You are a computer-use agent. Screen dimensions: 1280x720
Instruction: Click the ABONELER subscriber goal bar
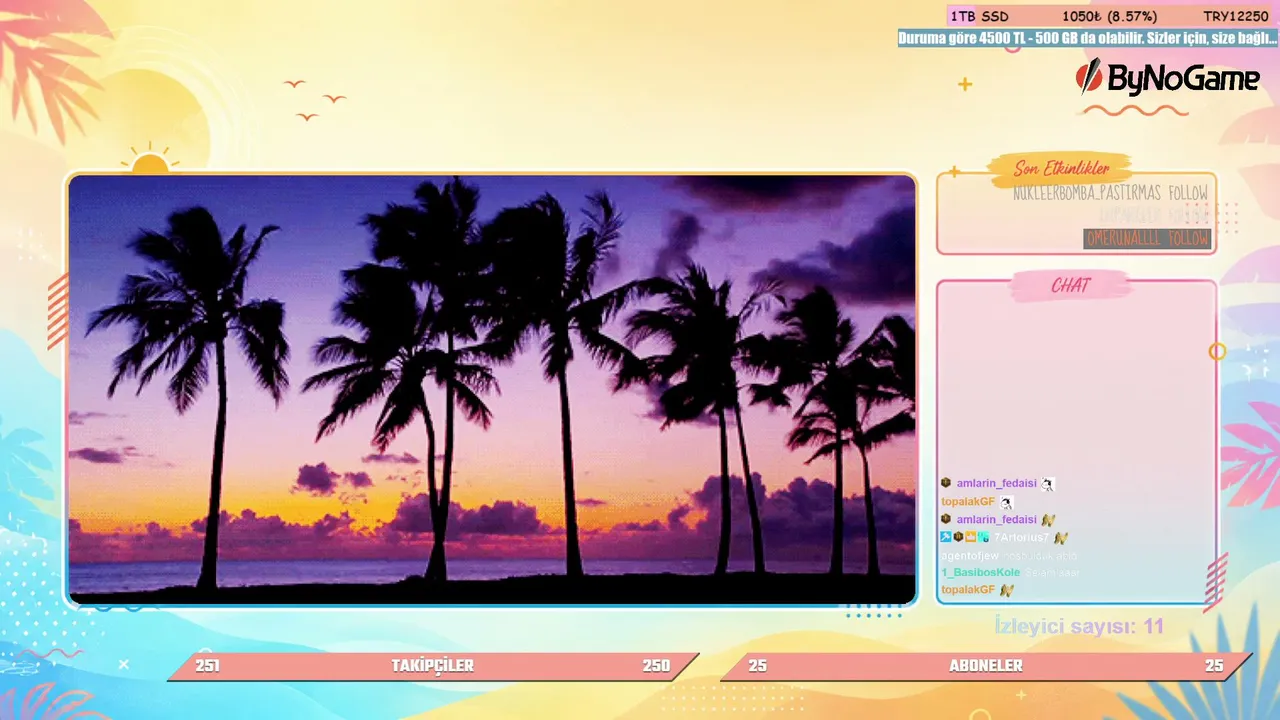point(986,666)
